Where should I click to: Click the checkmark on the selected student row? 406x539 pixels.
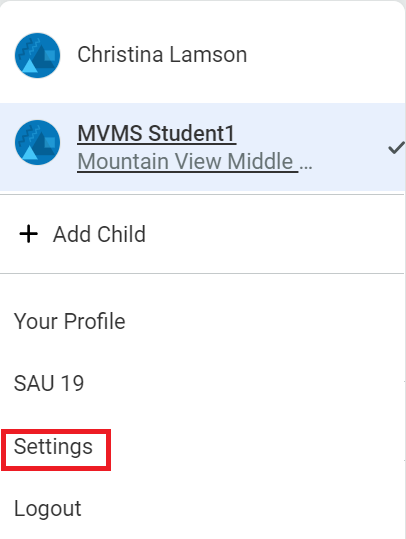396,148
